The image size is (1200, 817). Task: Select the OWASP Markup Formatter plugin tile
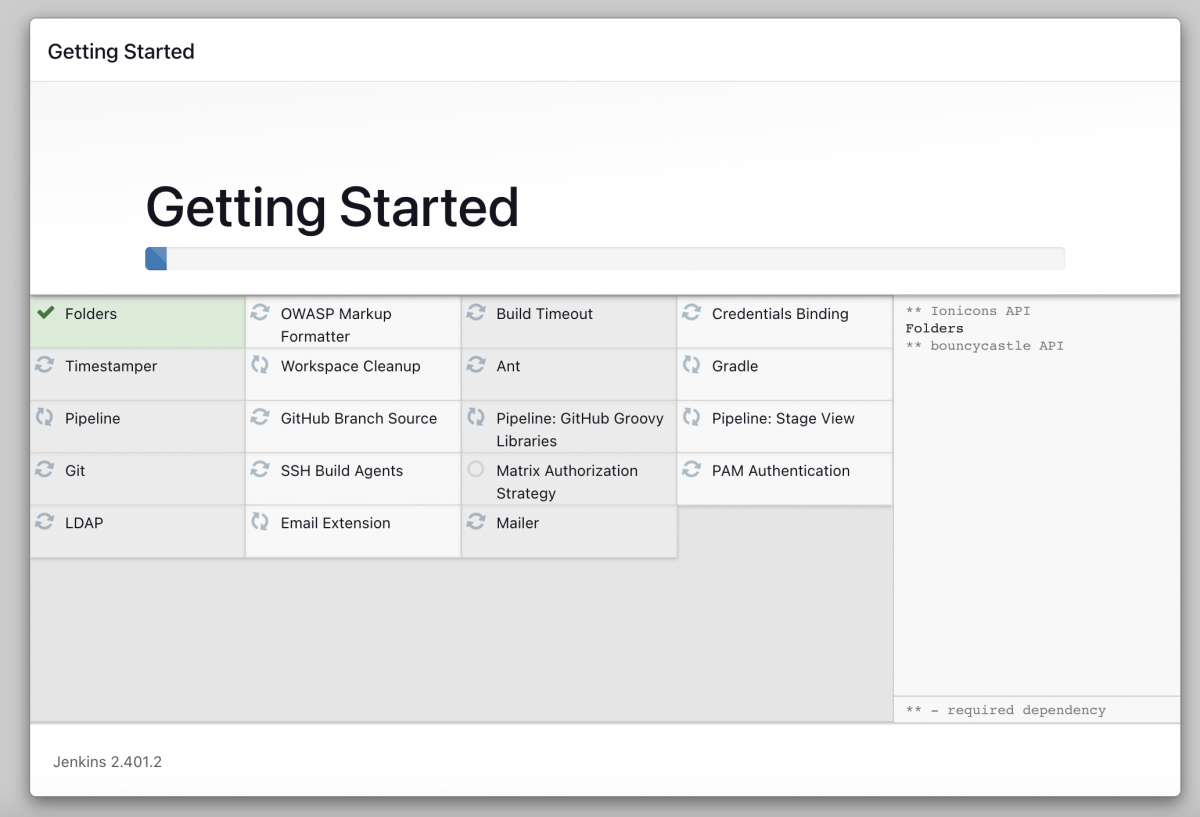pyautogui.click(x=353, y=322)
